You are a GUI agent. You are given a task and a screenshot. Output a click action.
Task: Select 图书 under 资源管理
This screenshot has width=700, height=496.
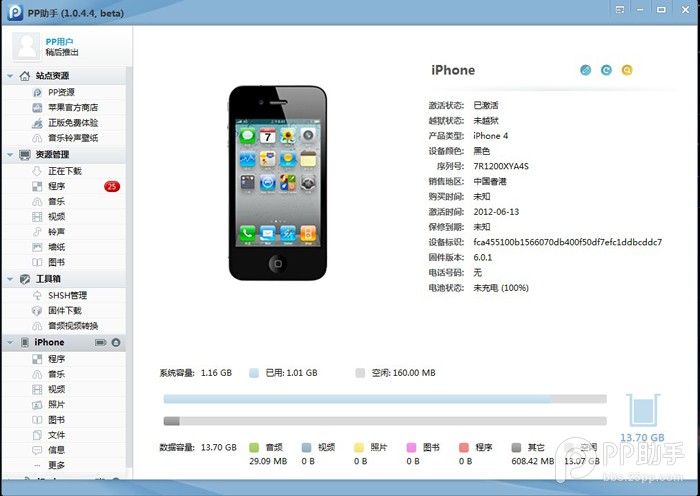63,262
